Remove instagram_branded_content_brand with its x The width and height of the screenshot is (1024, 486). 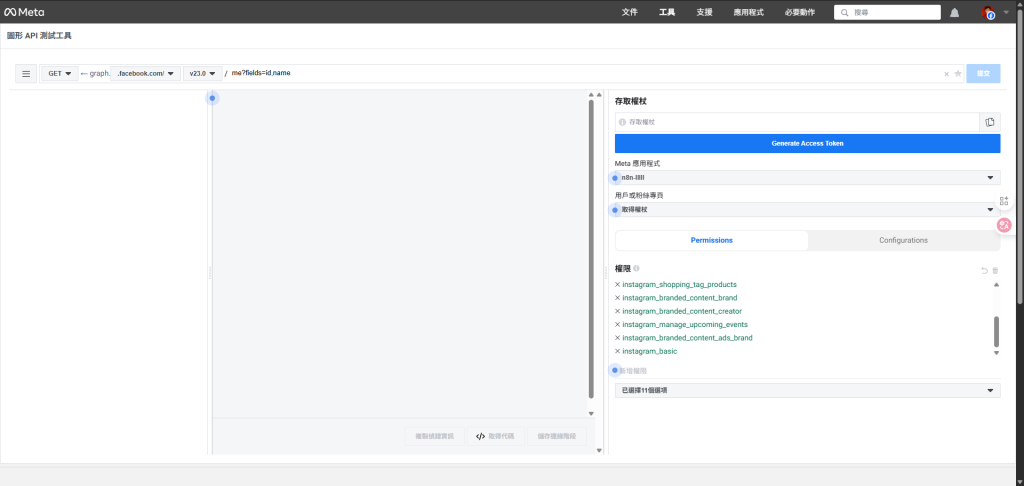point(618,298)
